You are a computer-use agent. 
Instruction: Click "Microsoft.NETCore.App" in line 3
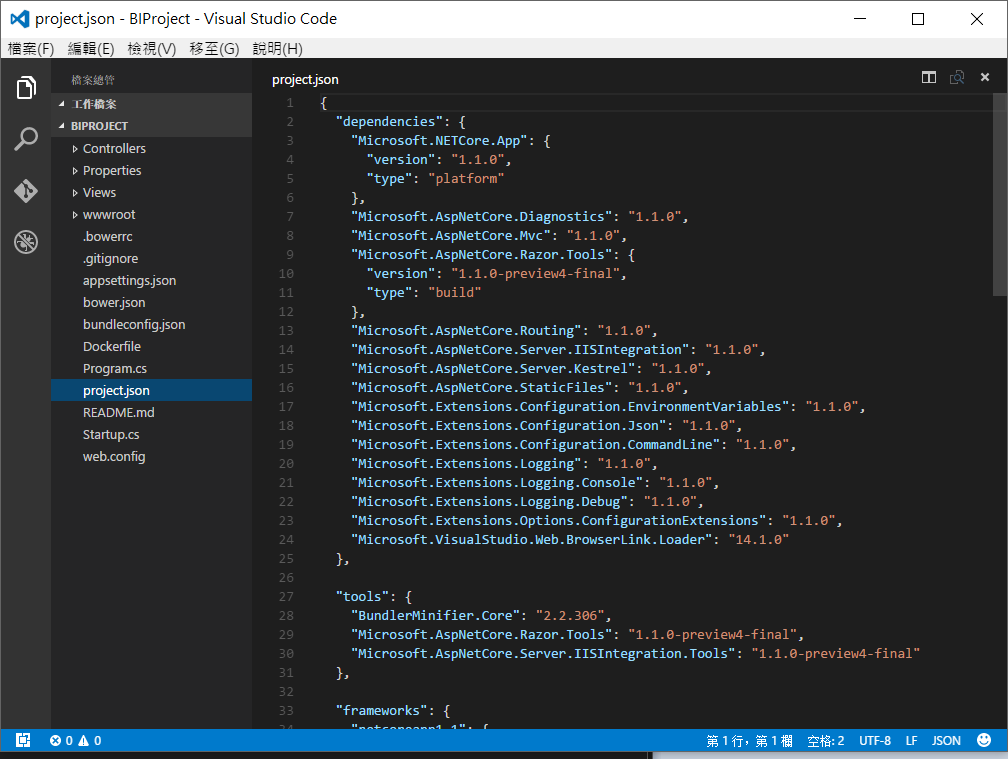pyautogui.click(x=439, y=141)
